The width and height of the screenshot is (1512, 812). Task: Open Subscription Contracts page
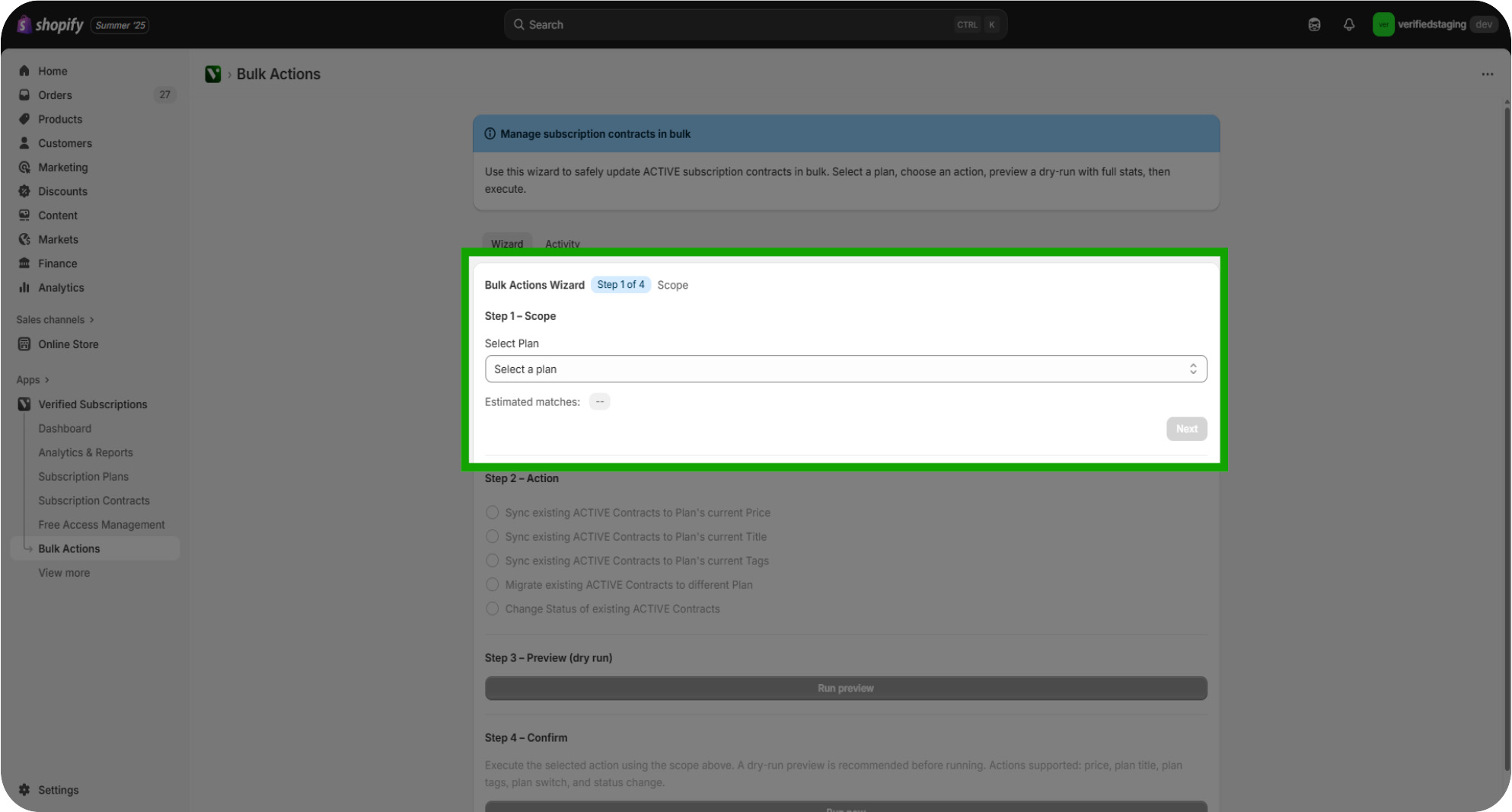click(x=94, y=500)
